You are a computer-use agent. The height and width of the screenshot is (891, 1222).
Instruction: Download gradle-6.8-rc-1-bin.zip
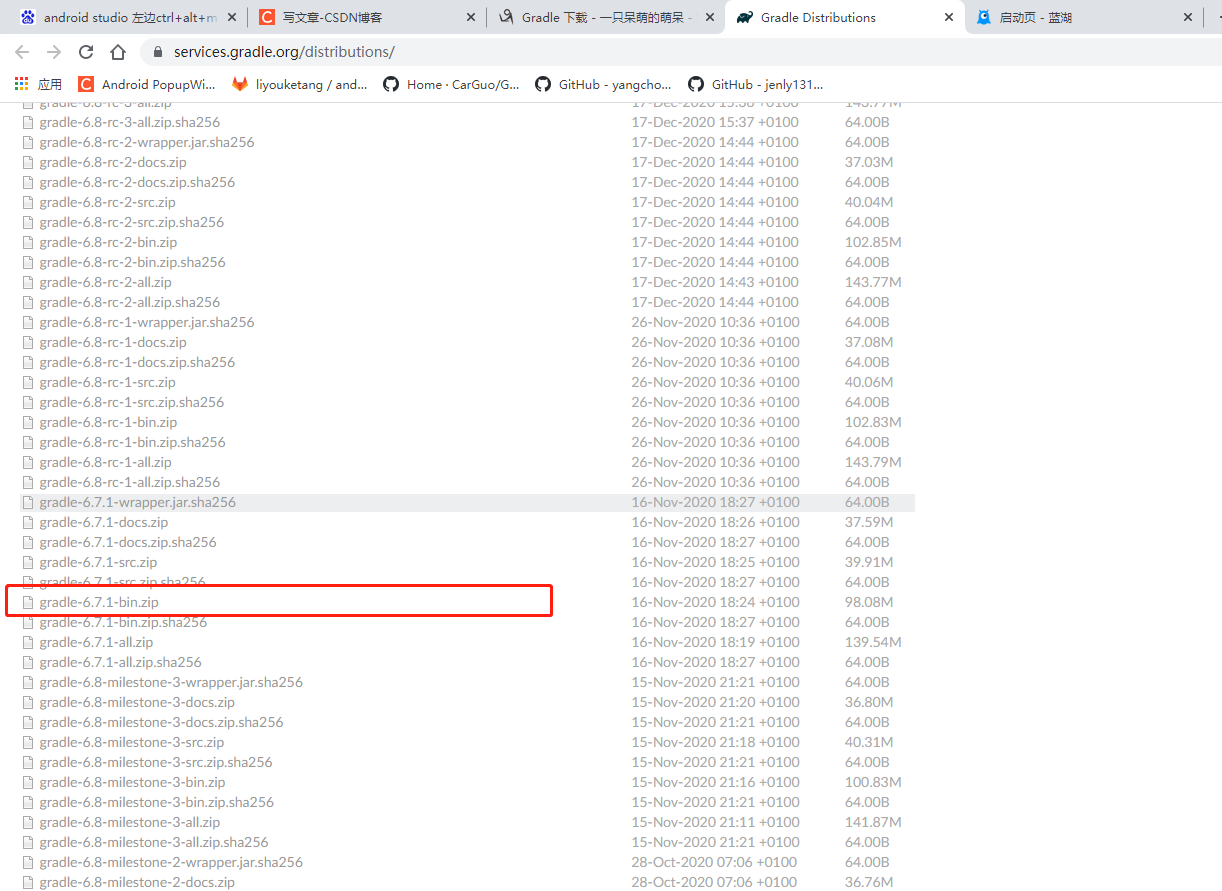[108, 422]
